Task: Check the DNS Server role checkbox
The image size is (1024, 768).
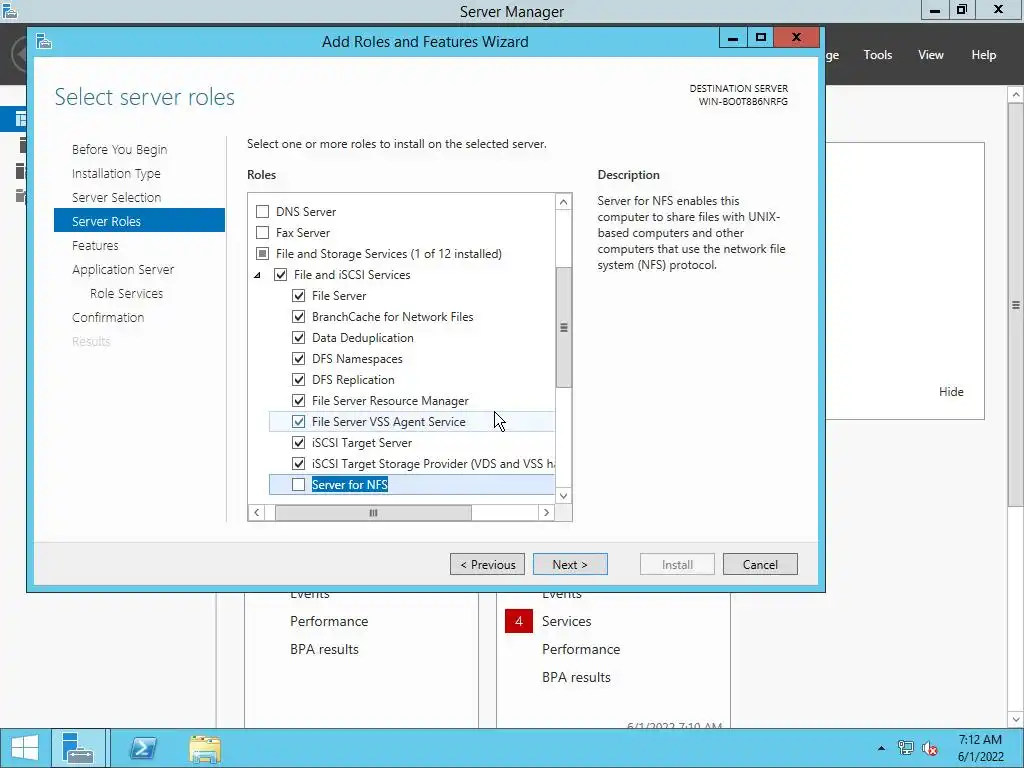Action: click(263, 212)
